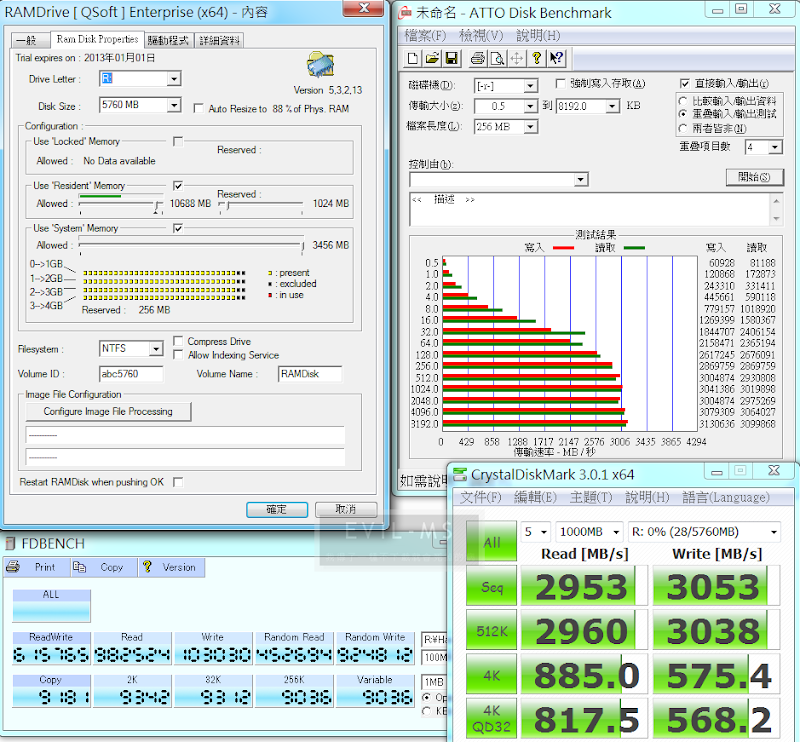
Task: Click CrystalDiskMark 4K QD32 test button
Action: [491, 719]
